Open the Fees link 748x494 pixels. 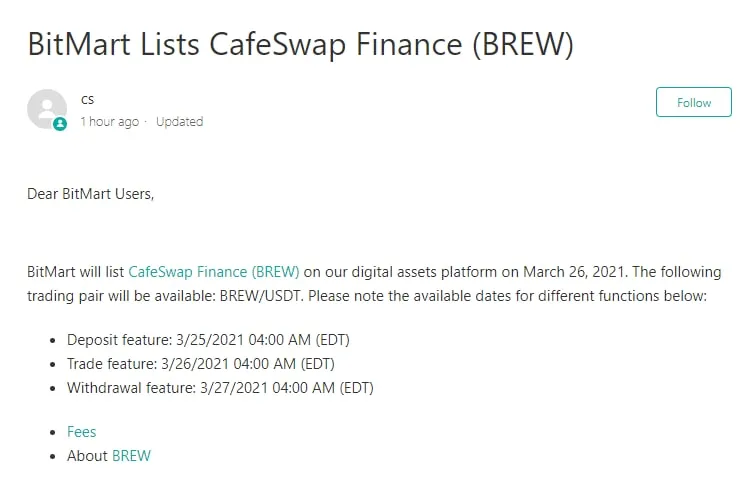(82, 432)
